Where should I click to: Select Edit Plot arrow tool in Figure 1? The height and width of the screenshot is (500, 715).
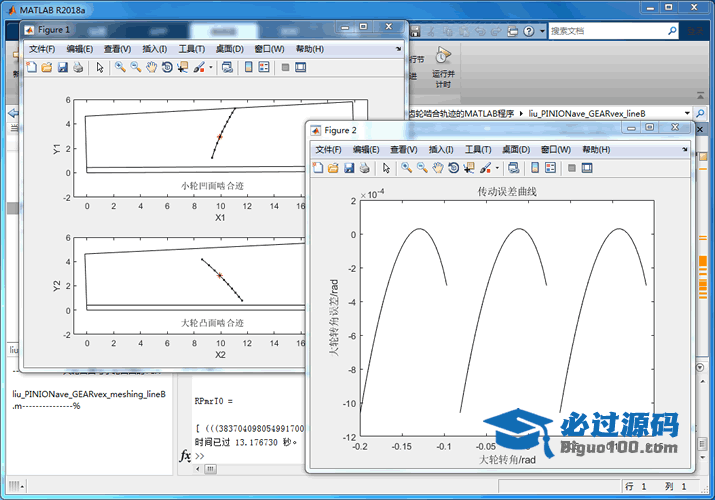coord(100,67)
